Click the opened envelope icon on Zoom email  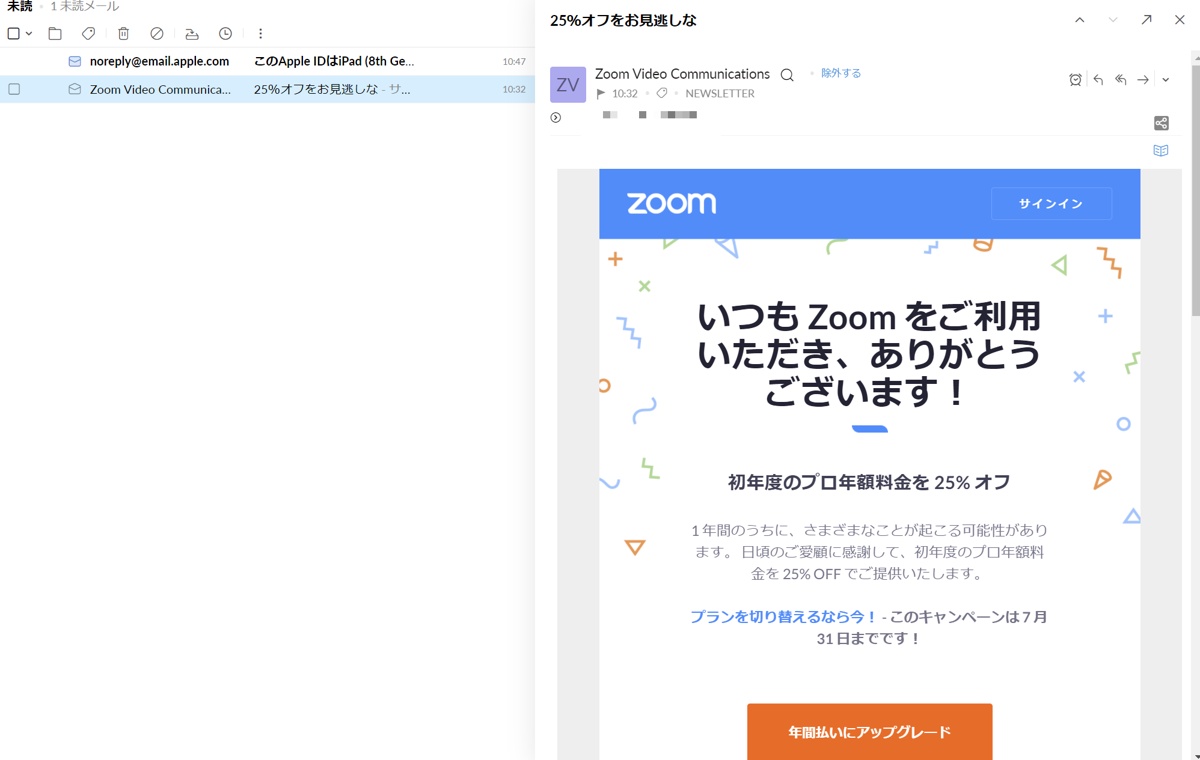click(75, 89)
